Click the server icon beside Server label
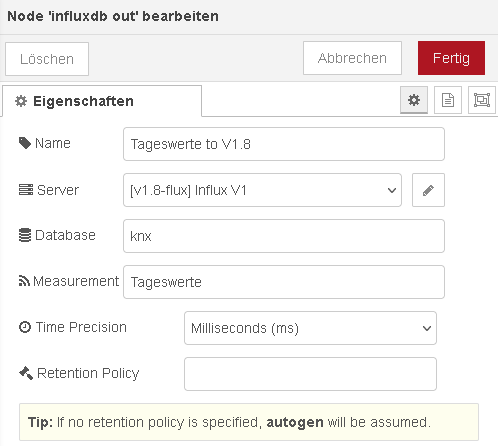 click(x=26, y=190)
